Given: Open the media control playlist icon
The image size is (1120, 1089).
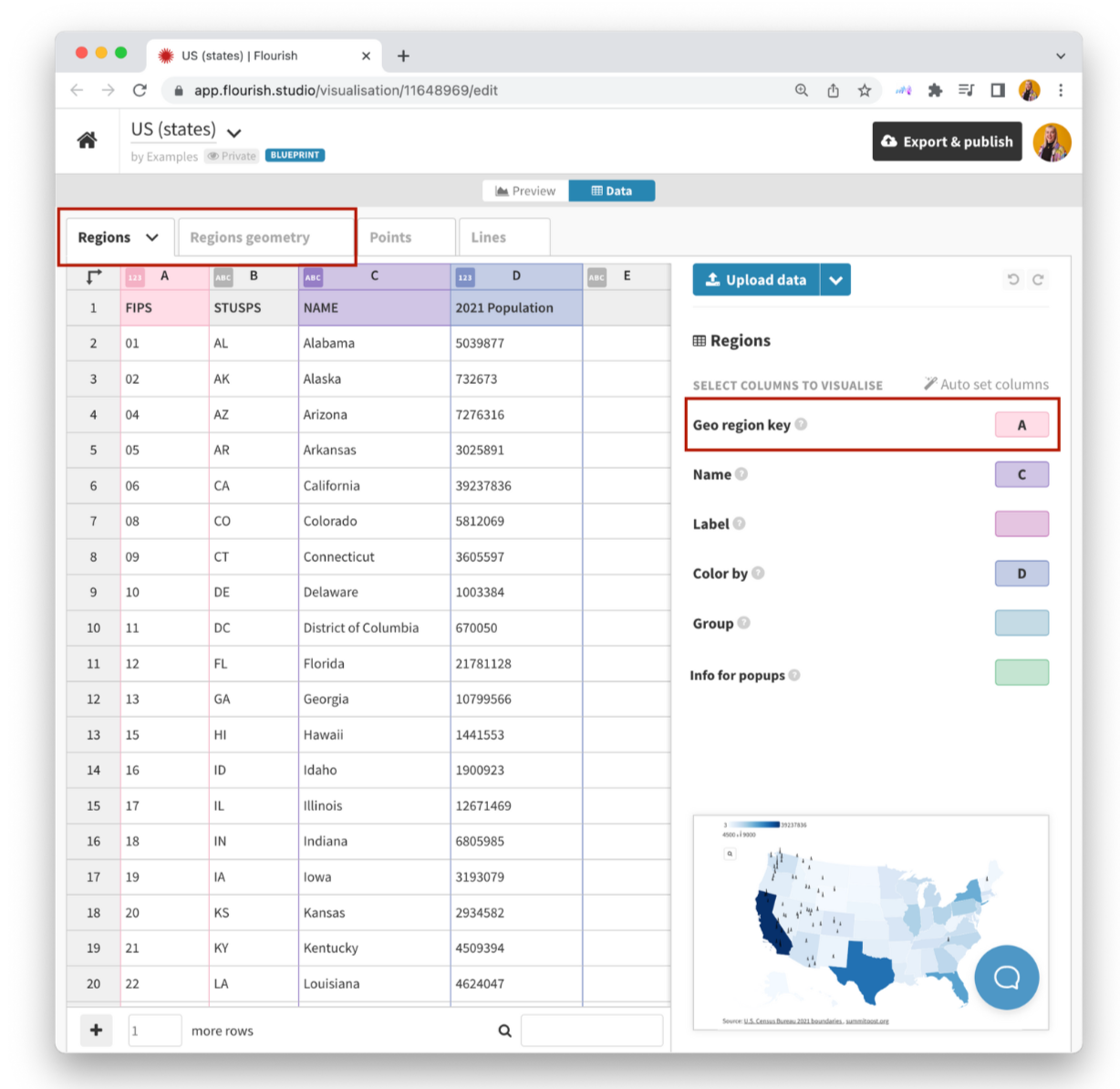Looking at the screenshot, I should (966, 90).
